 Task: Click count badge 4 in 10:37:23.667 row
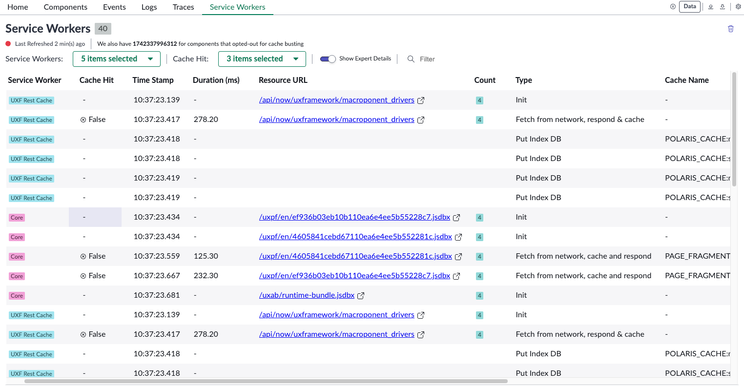(x=479, y=276)
